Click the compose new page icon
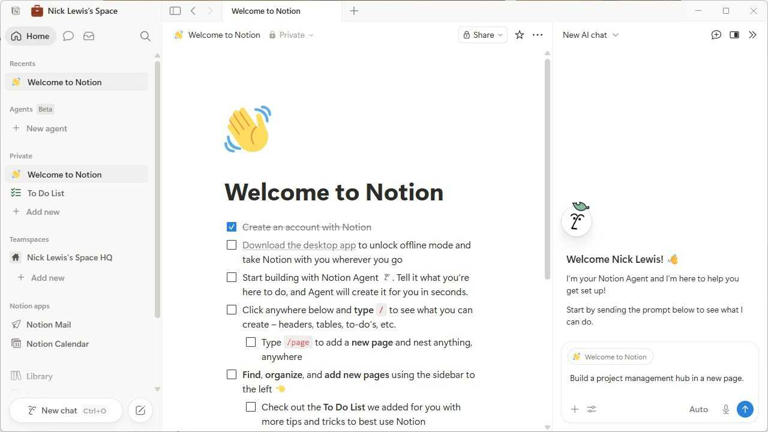 coord(140,410)
